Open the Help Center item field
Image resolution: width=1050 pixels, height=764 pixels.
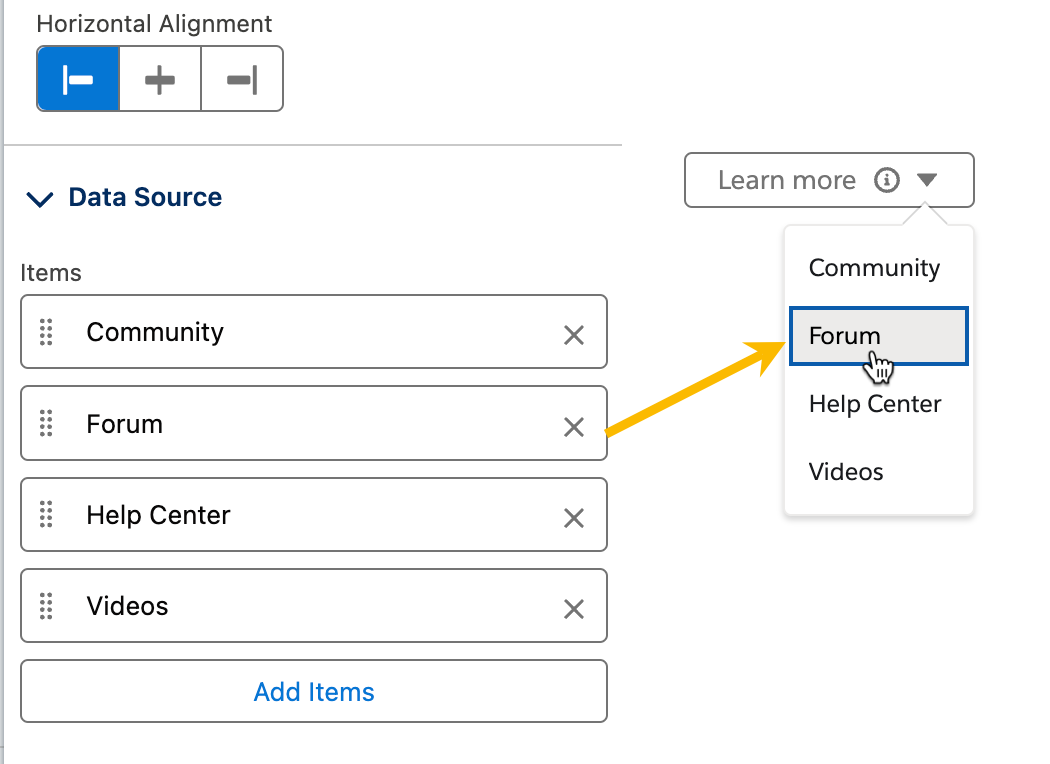click(300, 515)
